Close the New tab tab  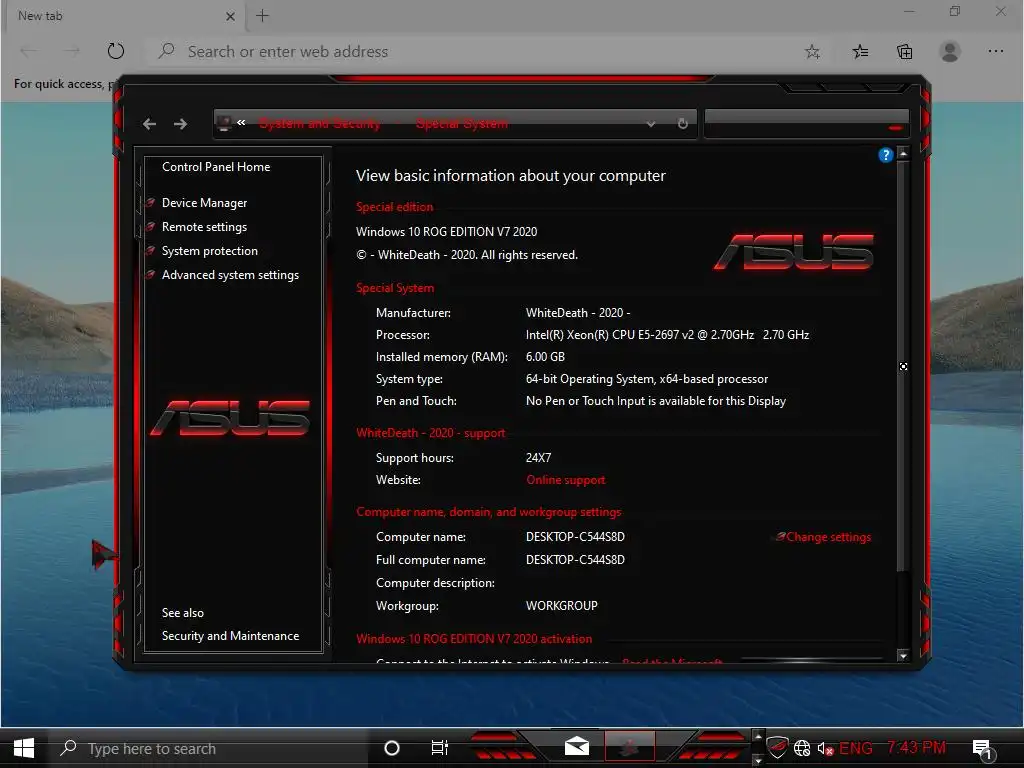[x=230, y=16]
